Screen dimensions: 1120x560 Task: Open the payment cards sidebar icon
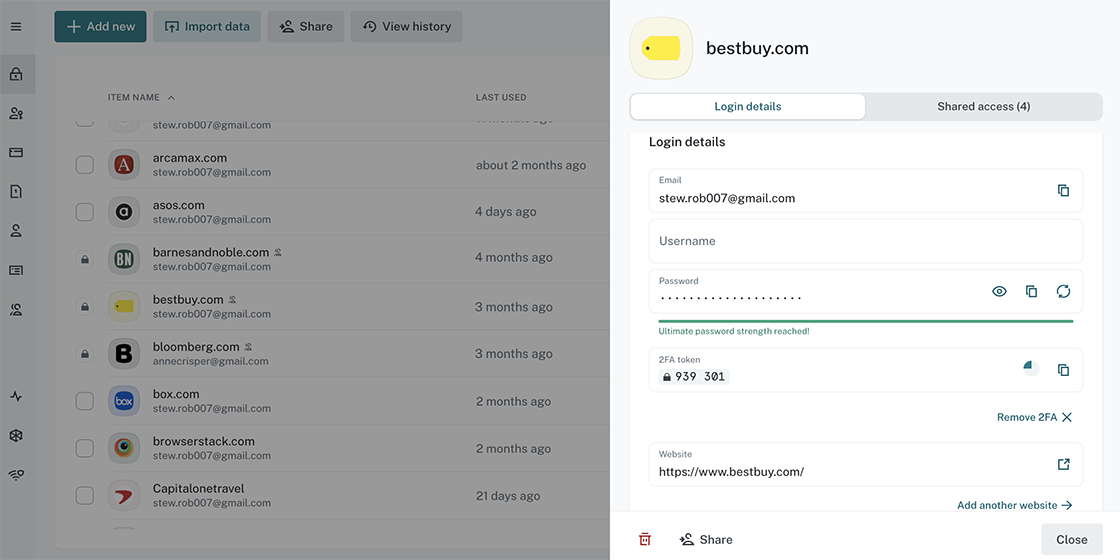[x=16, y=152]
